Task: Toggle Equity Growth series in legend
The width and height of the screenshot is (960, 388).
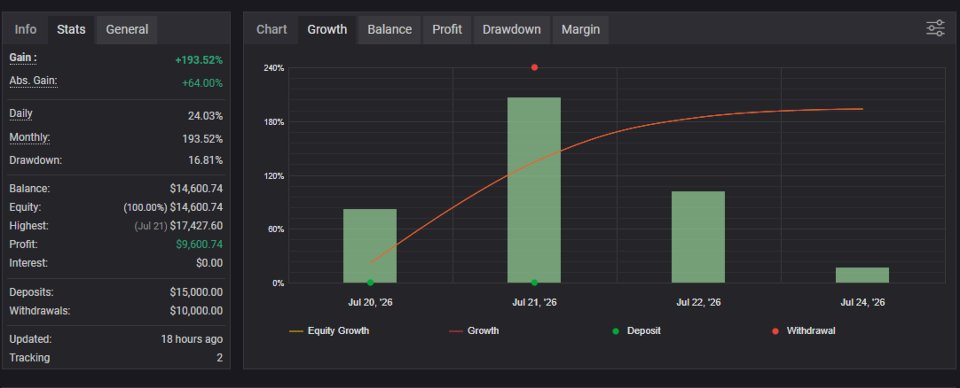Action: [x=329, y=331]
